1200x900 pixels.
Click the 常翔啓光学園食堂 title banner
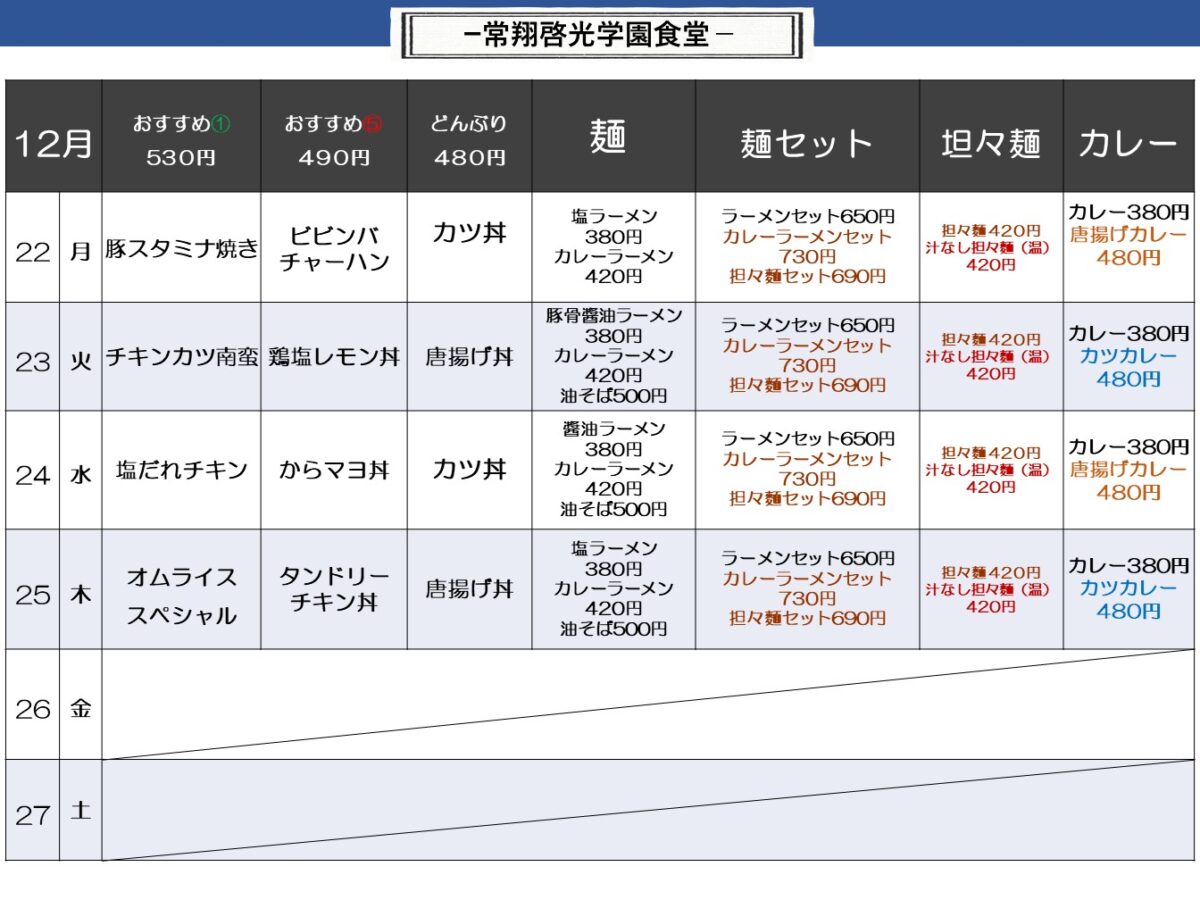601,35
